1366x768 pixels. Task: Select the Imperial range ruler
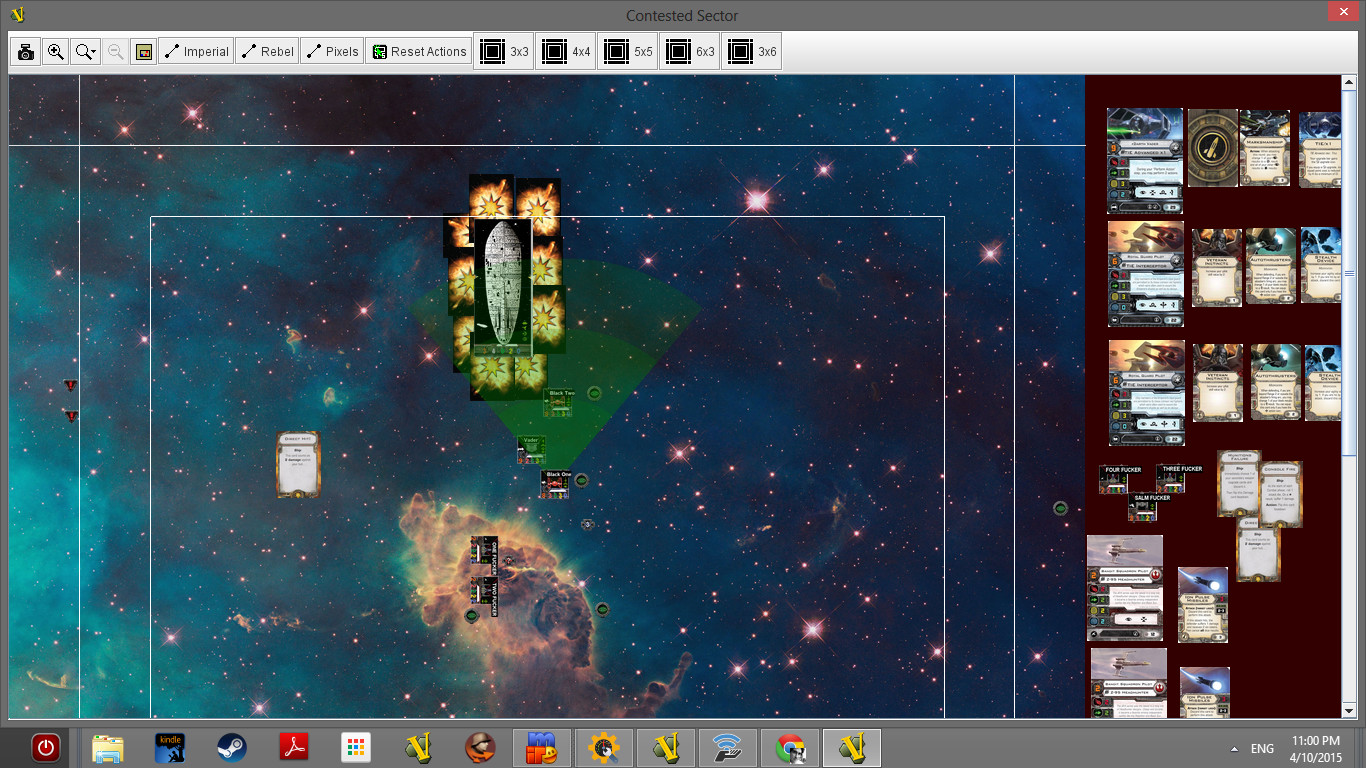coord(196,52)
